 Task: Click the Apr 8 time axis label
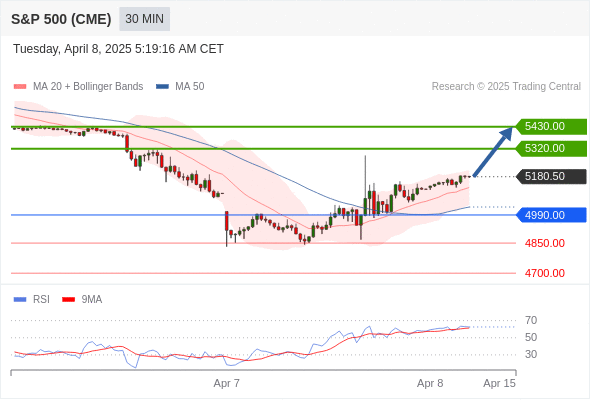coord(430,383)
